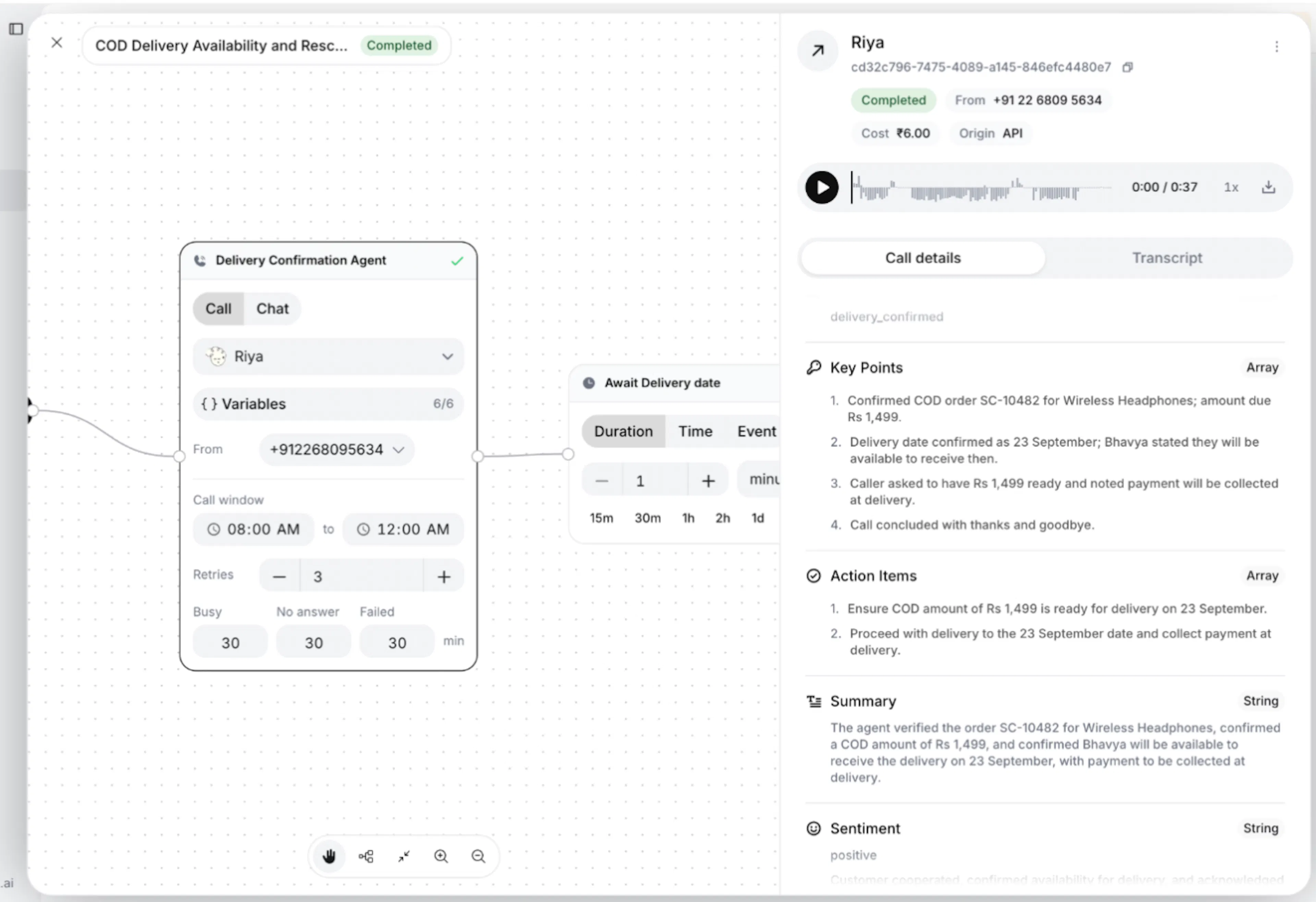The width and height of the screenshot is (1316, 902).
Task: Select the Time wait option
Action: click(695, 431)
